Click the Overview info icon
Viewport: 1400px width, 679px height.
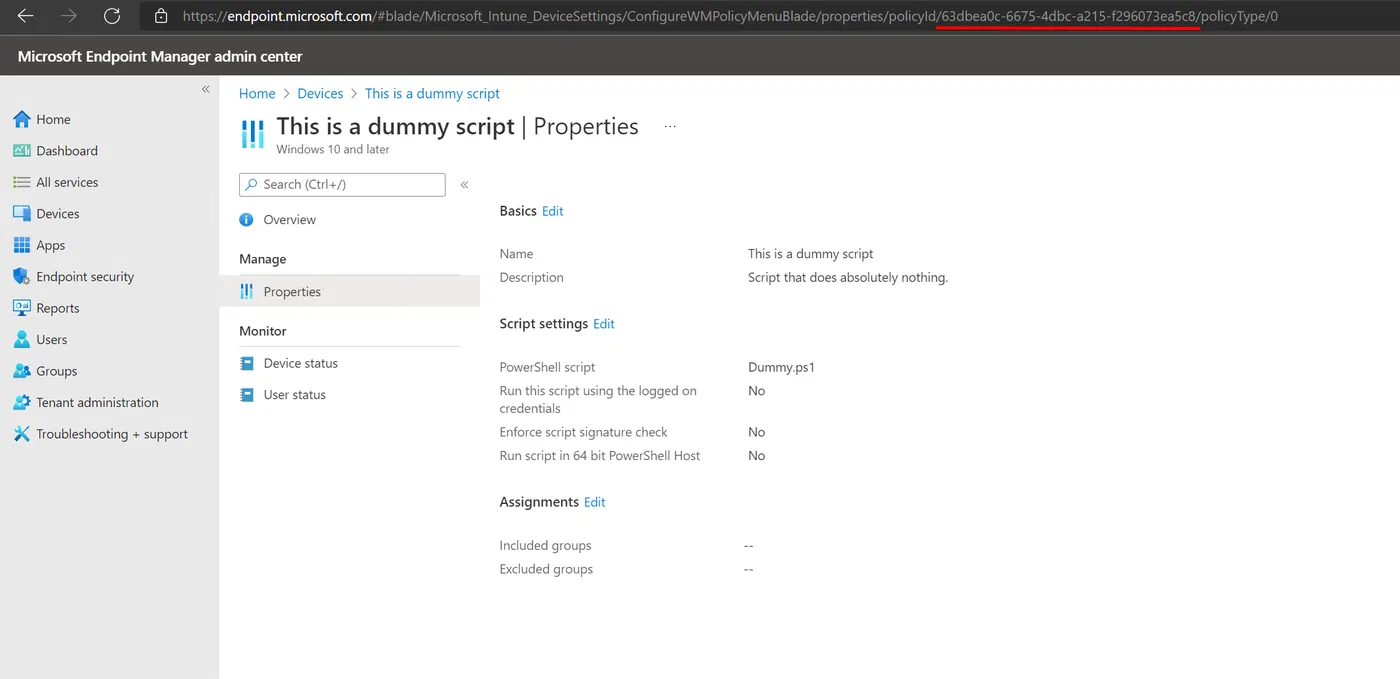click(x=247, y=220)
